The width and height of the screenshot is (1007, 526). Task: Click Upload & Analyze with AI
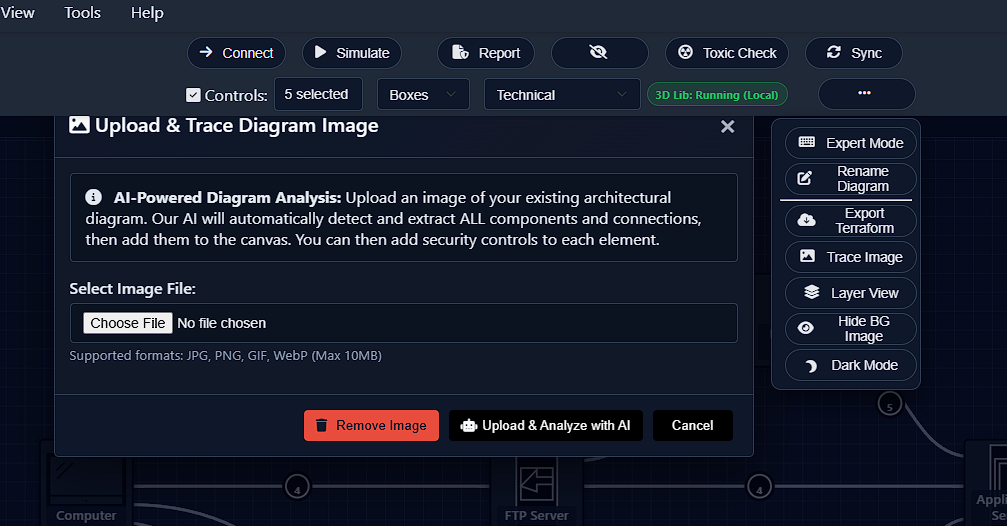(x=546, y=425)
